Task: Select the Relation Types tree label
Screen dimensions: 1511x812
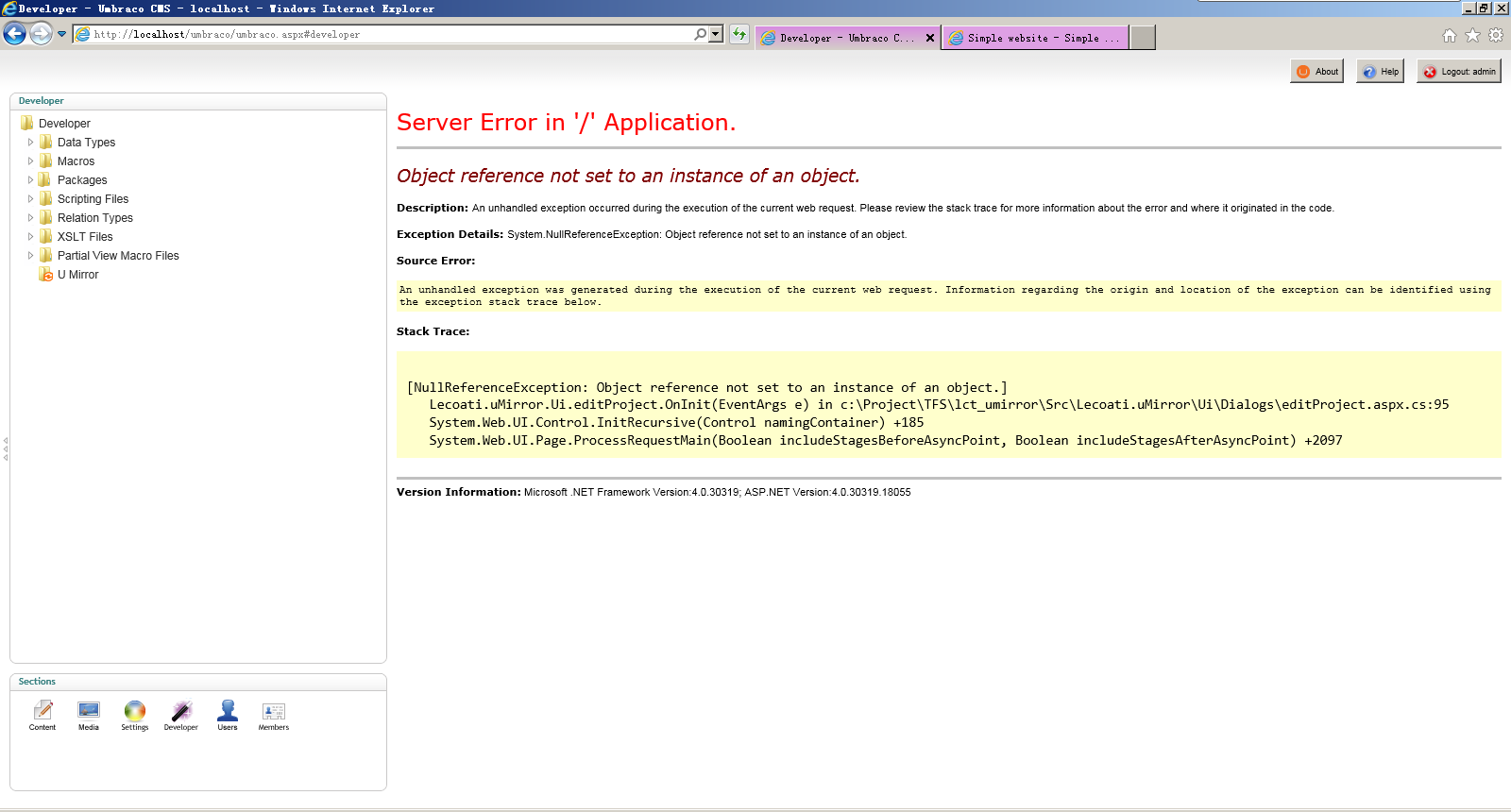Action: tap(95, 218)
